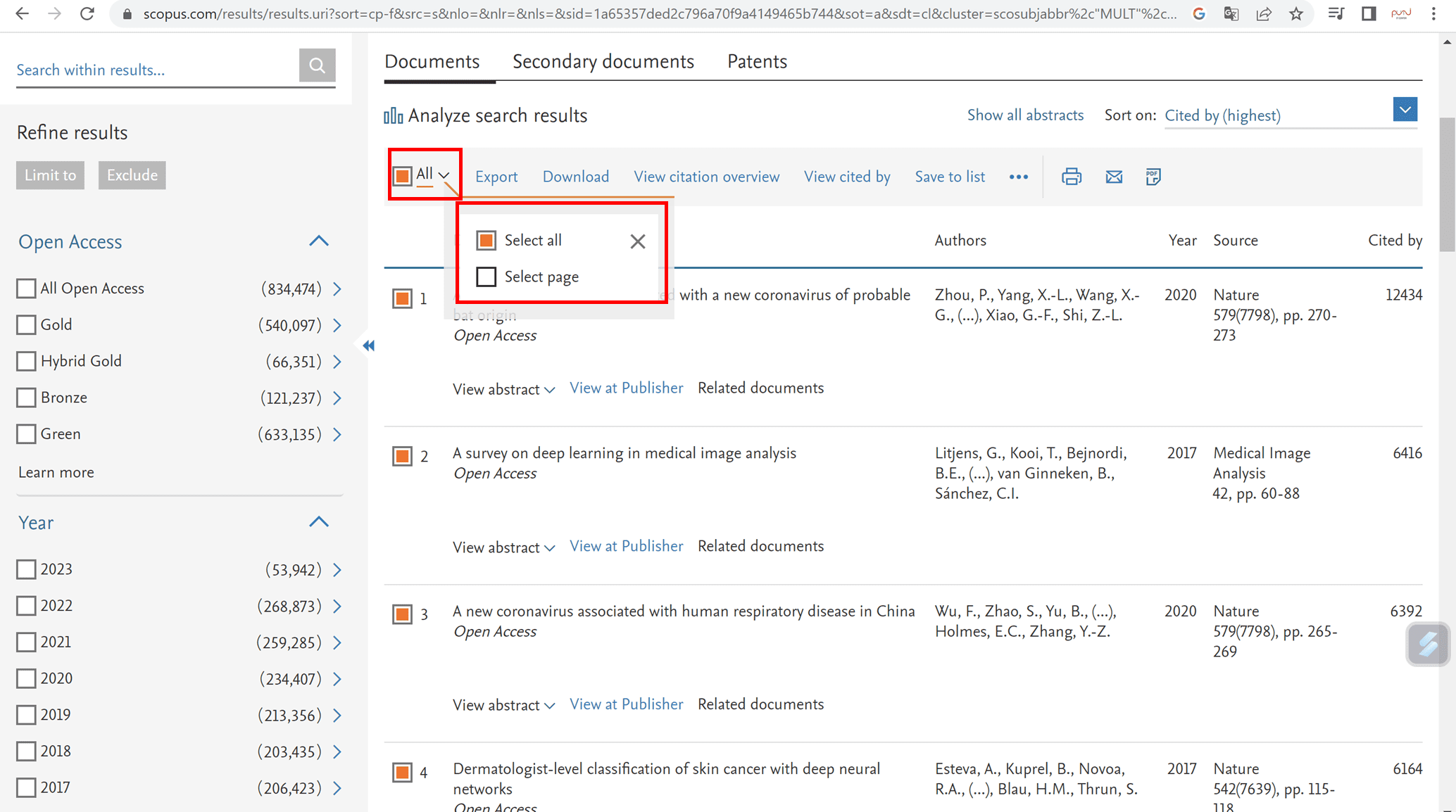Check the Green open access filter
The height and width of the screenshot is (812, 1456).
pyautogui.click(x=26, y=434)
